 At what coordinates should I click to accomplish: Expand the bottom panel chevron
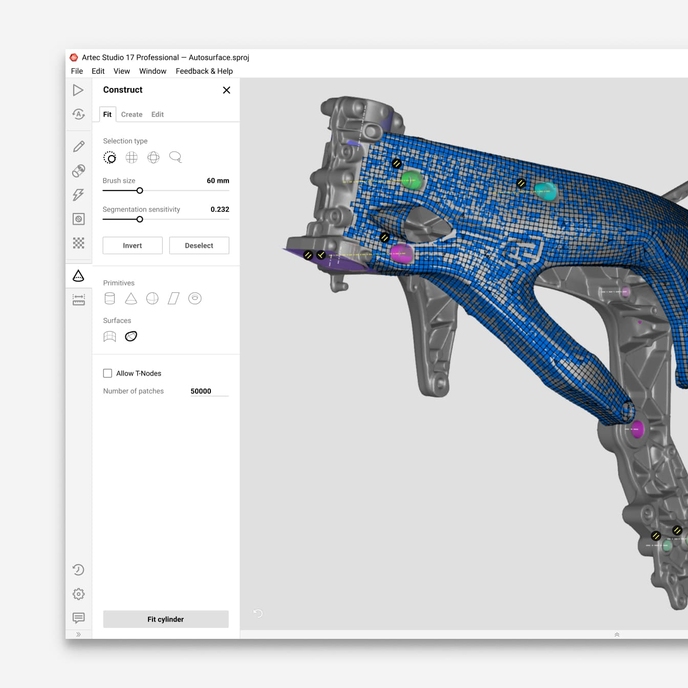click(617, 634)
